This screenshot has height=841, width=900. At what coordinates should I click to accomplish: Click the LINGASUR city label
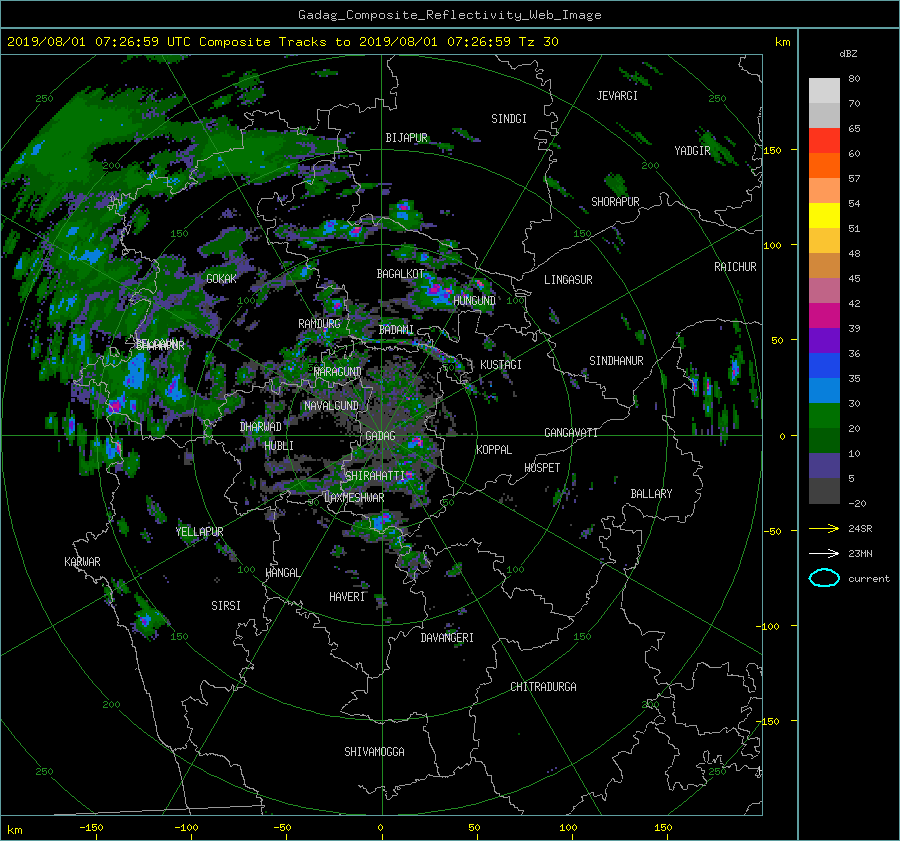[x=568, y=280]
